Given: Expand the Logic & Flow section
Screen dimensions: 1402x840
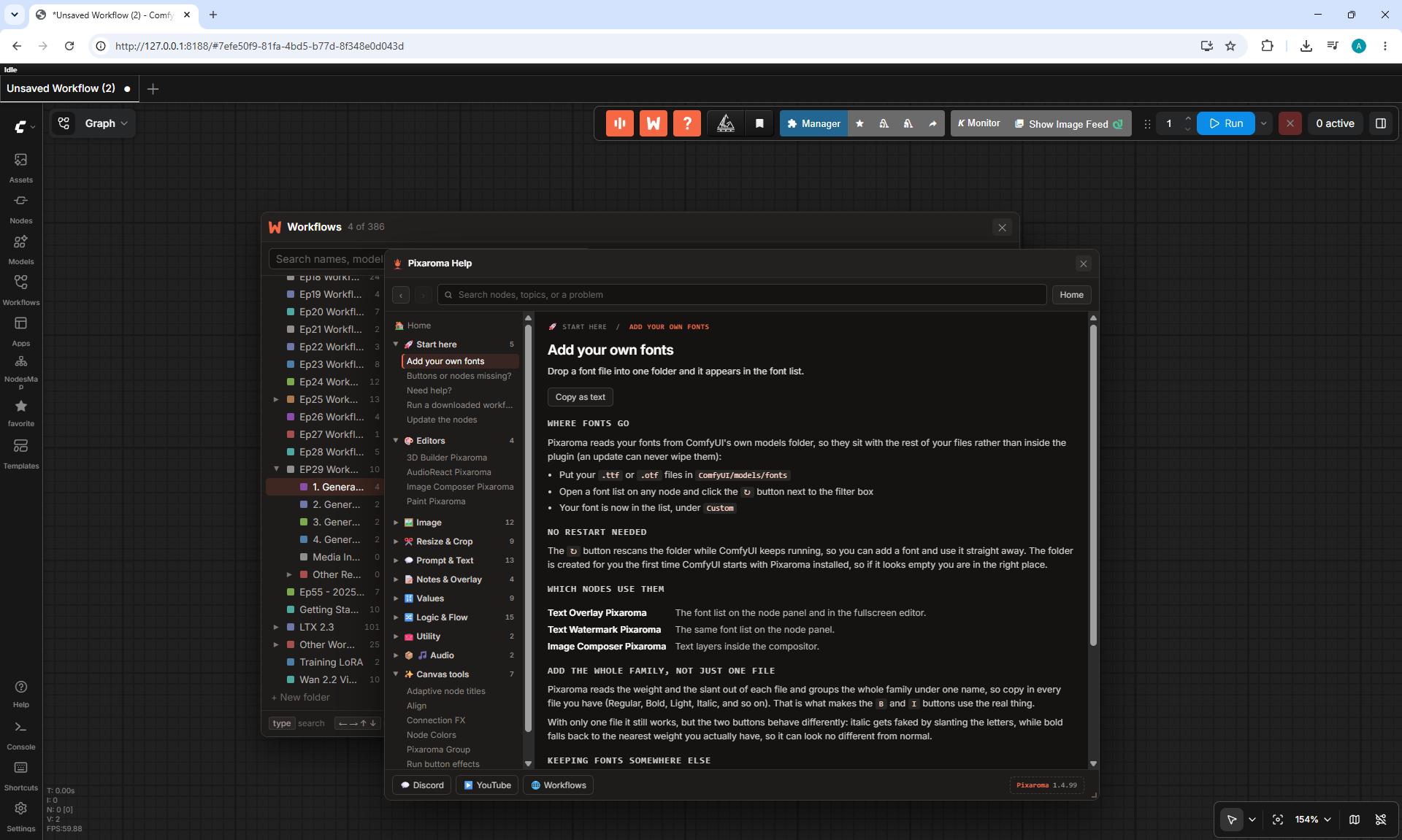Looking at the screenshot, I should tap(396, 617).
